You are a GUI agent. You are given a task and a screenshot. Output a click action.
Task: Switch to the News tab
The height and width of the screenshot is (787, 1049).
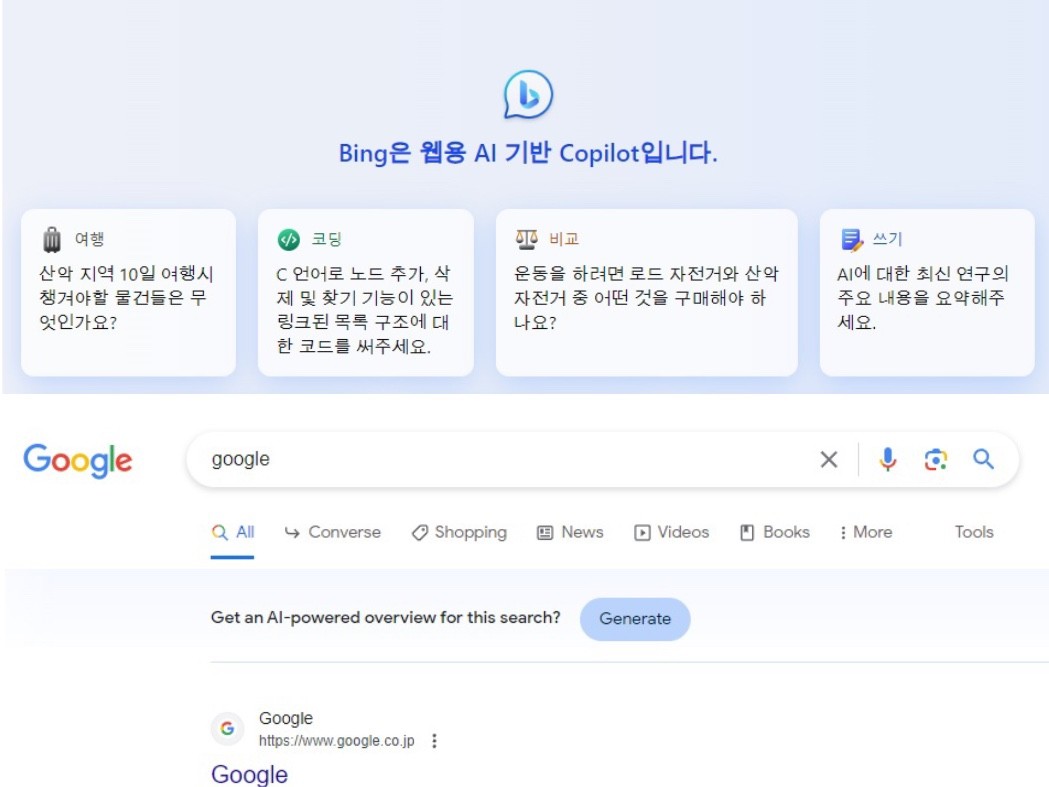point(570,532)
